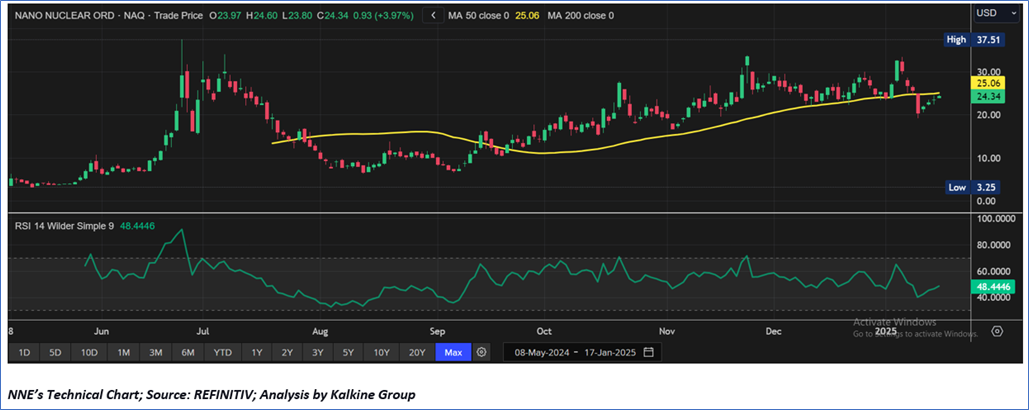1029x410 pixels.
Task: Collapse indicators with the left chevron button
Action: click(432, 15)
